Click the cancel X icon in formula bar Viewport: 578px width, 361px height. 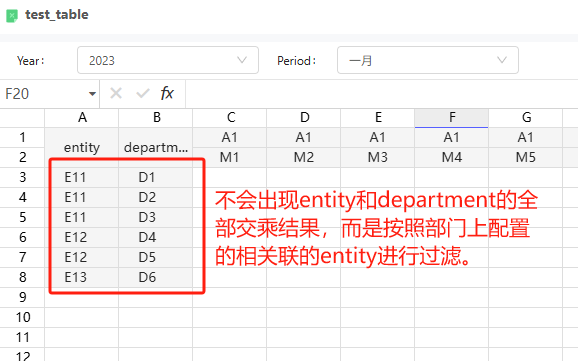116,94
